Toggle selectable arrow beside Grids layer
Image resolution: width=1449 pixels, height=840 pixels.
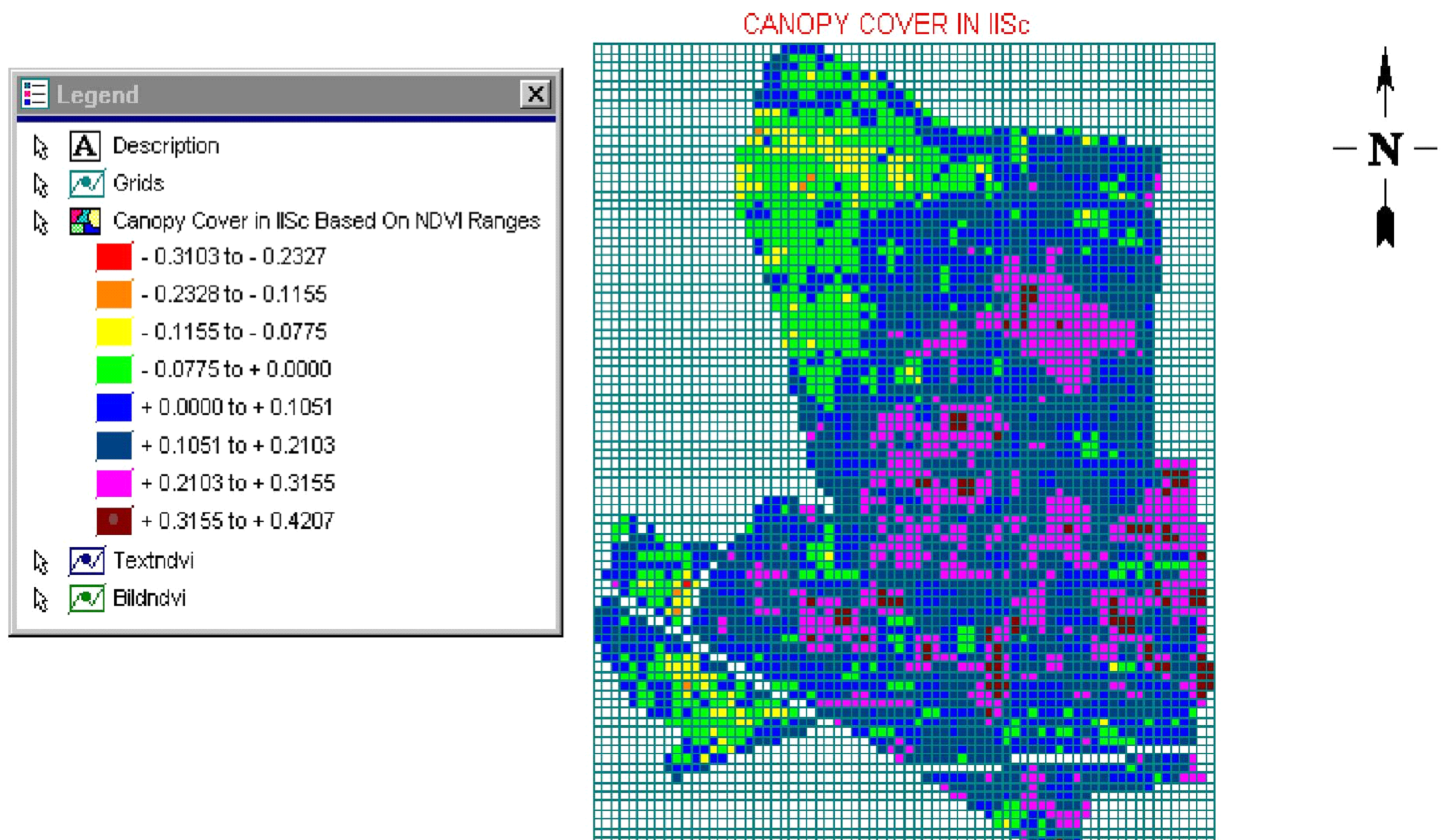point(41,185)
